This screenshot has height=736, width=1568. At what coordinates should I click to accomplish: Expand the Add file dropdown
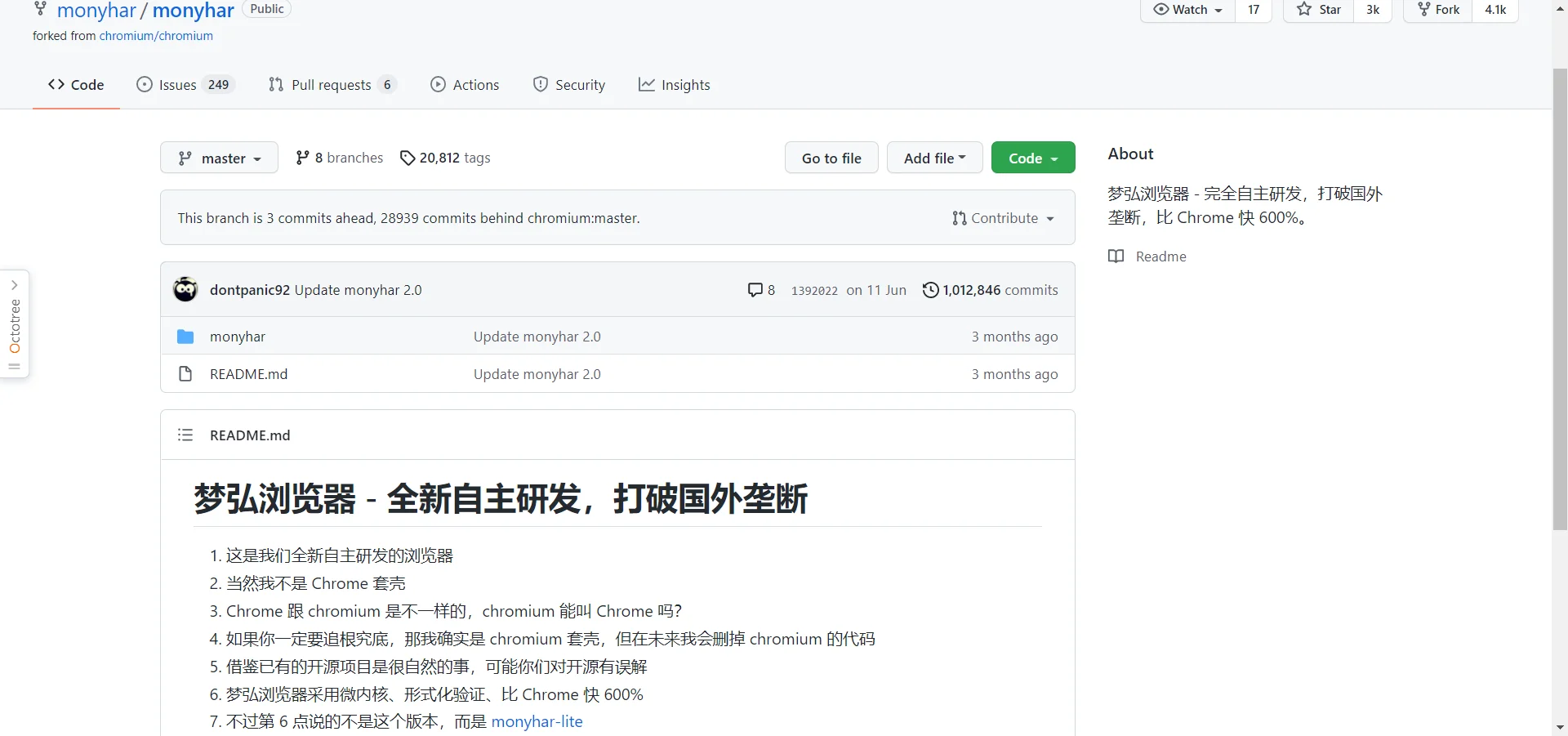(x=934, y=158)
